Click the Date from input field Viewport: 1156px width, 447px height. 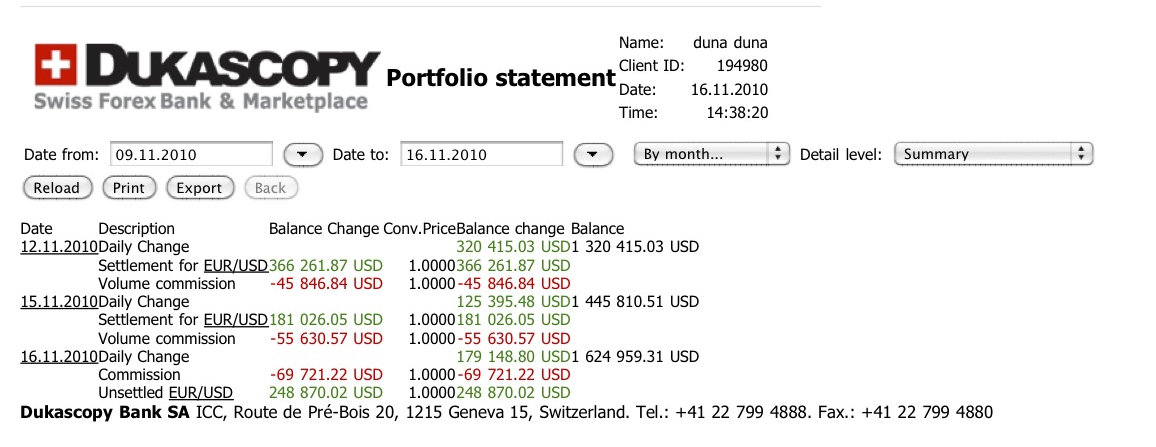(x=191, y=155)
